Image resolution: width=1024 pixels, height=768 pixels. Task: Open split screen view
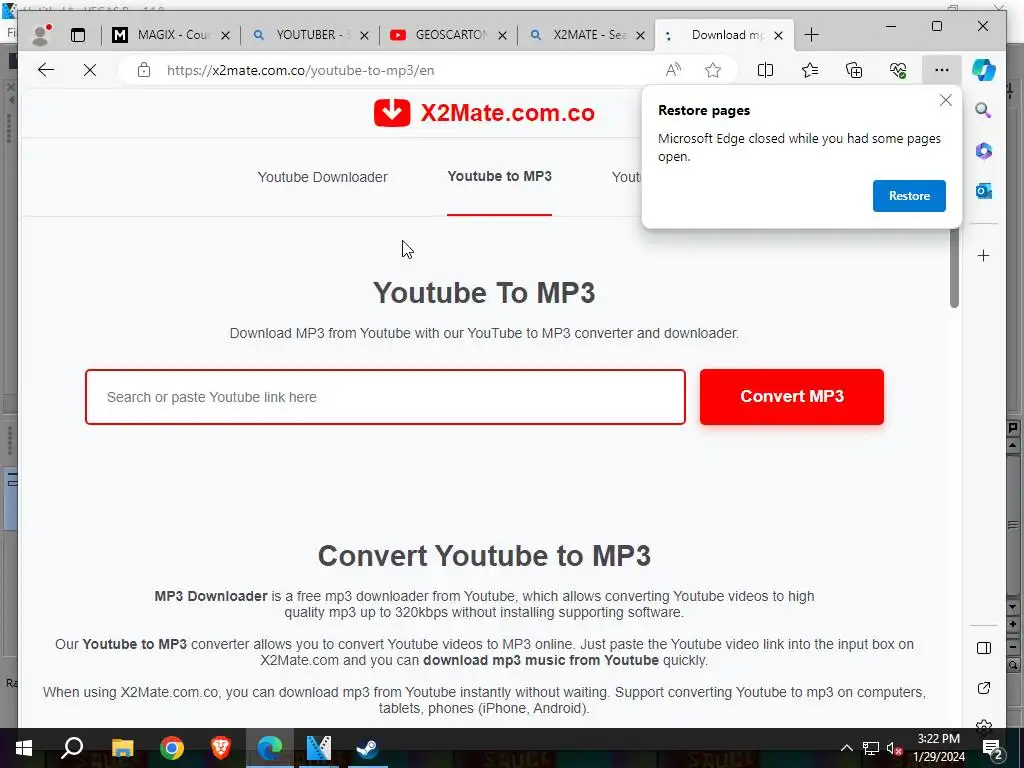click(765, 70)
